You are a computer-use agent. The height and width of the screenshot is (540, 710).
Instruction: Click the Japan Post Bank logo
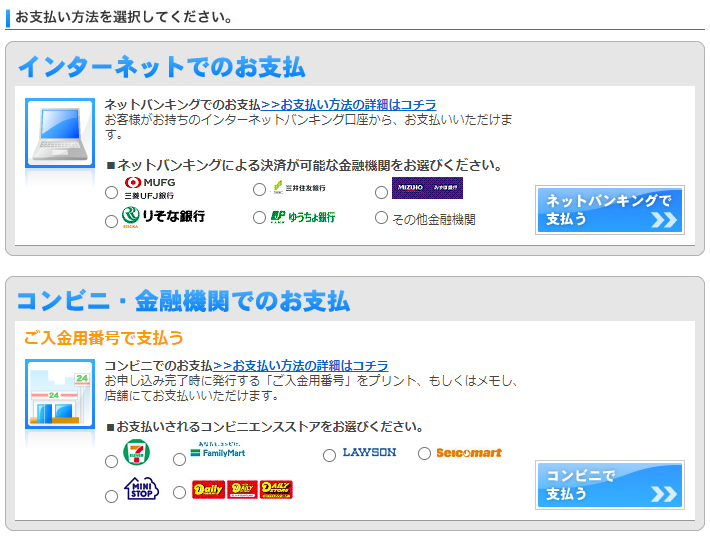302,216
